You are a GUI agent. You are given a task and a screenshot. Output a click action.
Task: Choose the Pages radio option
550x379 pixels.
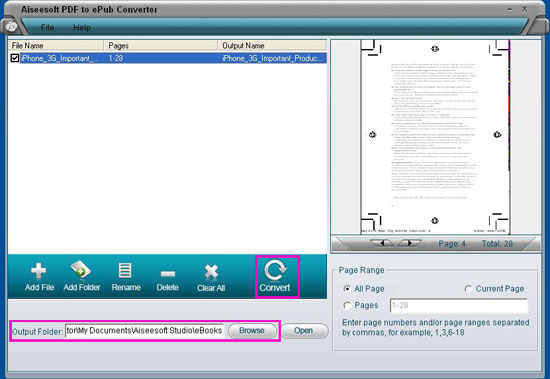pos(347,305)
